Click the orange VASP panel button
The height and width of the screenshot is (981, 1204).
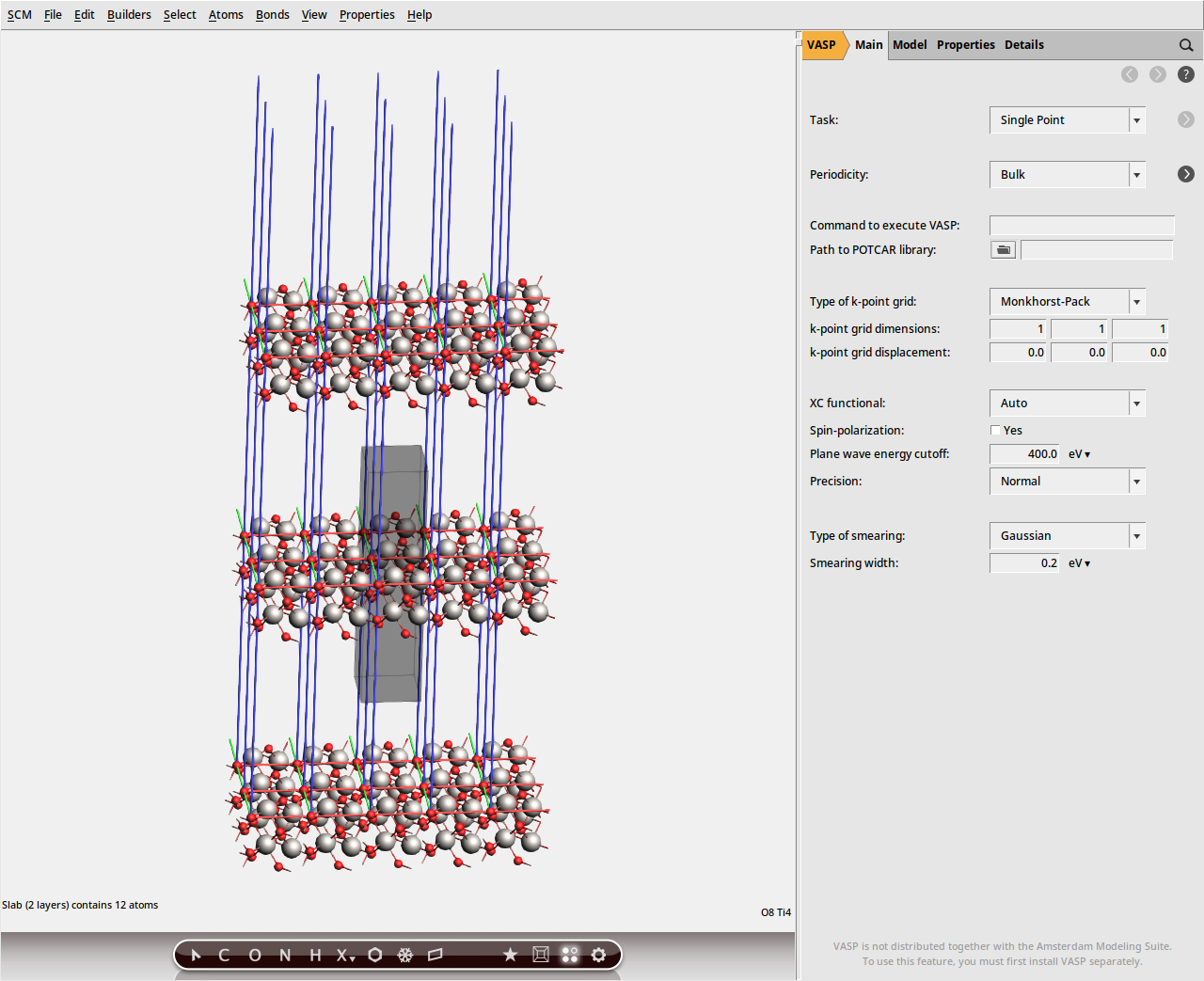point(821,44)
